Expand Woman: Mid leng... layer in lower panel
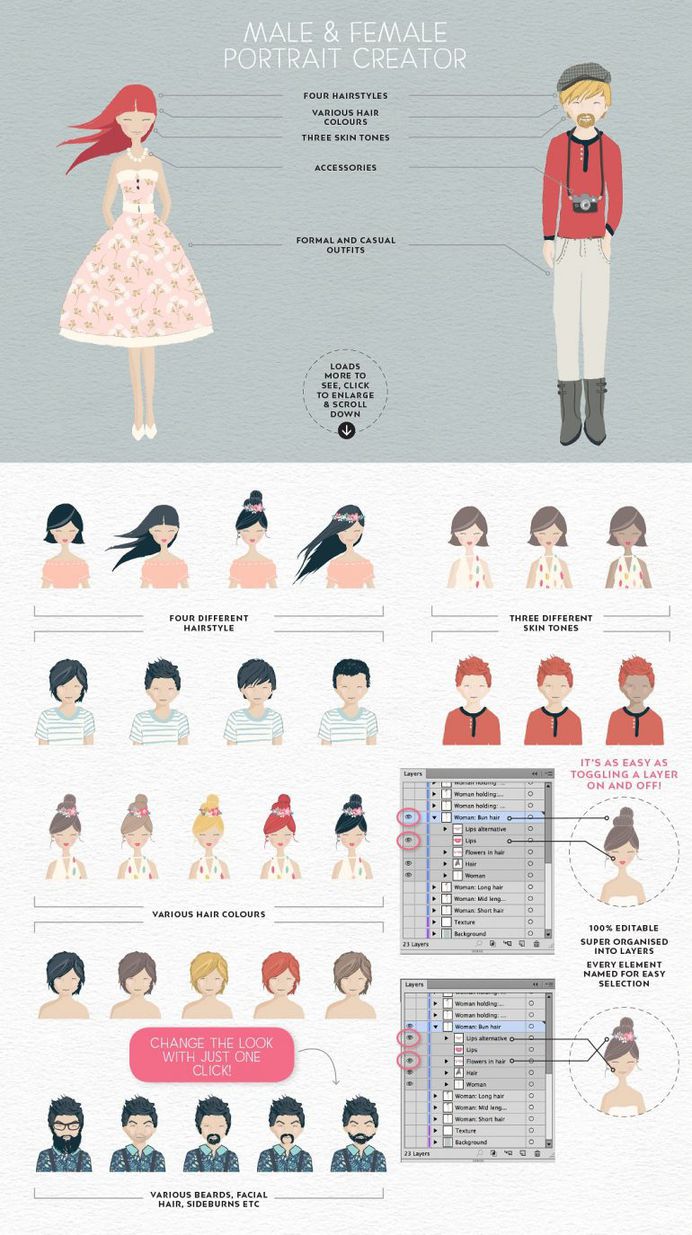The height and width of the screenshot is (1235, 692). 435,1107
